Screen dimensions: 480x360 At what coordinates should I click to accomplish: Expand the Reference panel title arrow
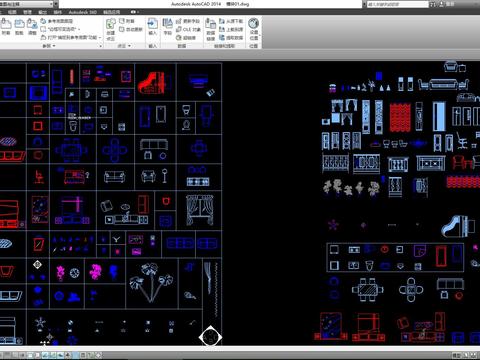[x=49, y=46]
